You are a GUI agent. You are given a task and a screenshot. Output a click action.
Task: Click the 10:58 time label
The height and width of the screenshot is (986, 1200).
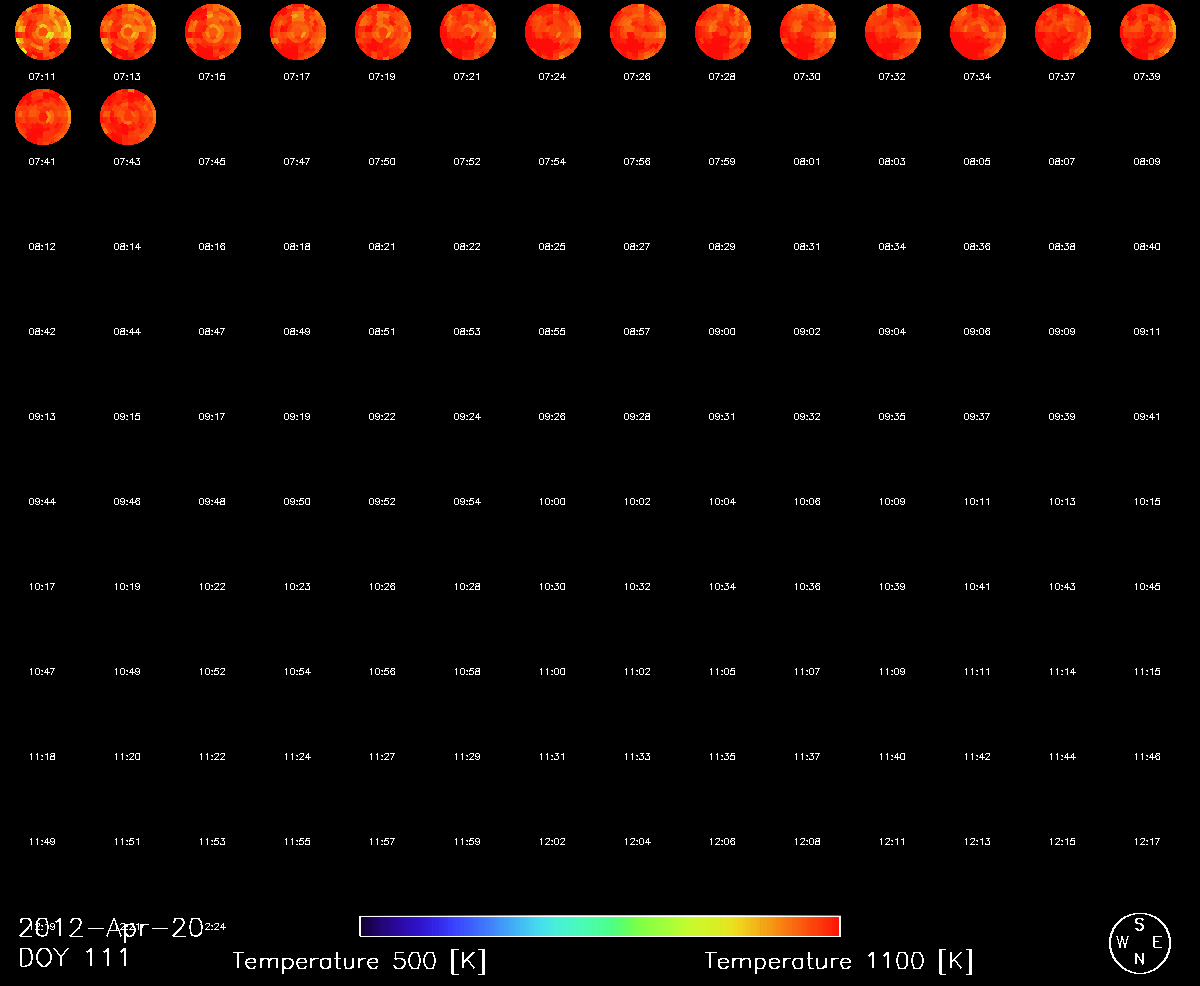point(467,671)
